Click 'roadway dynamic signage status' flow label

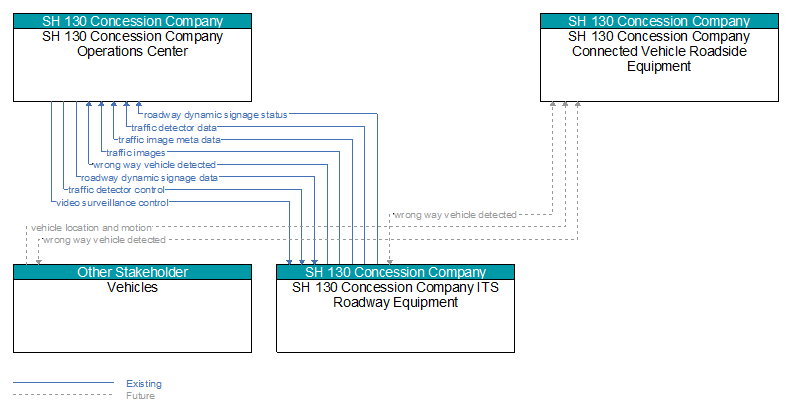tap(215, 115)
